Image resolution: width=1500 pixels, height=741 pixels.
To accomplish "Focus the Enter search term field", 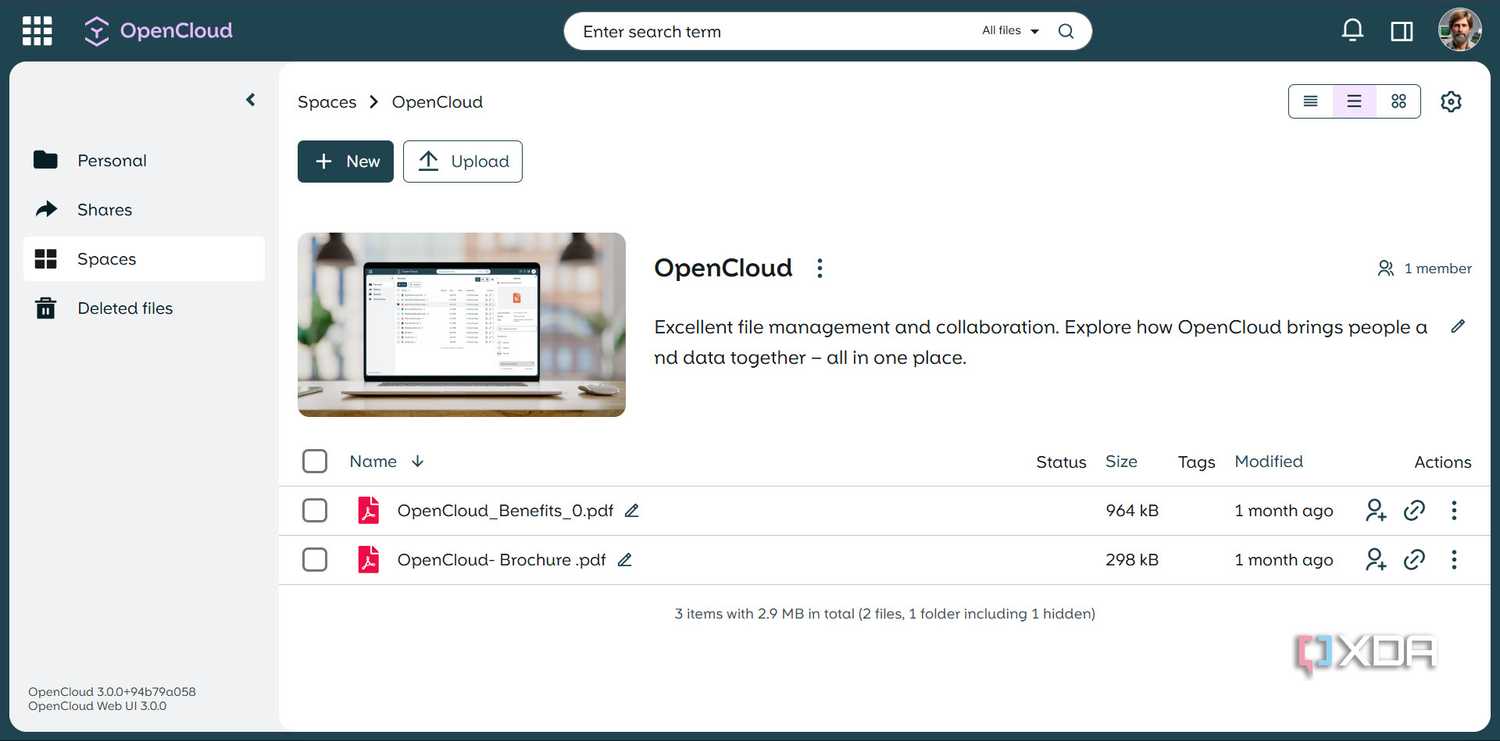I will click(x=770, y=31).
